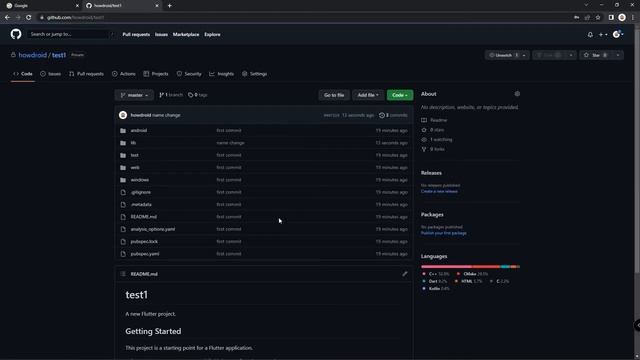Viewport: 640px width, 360px height.
Task: Click Create a new release
Action: click(439, 191)
